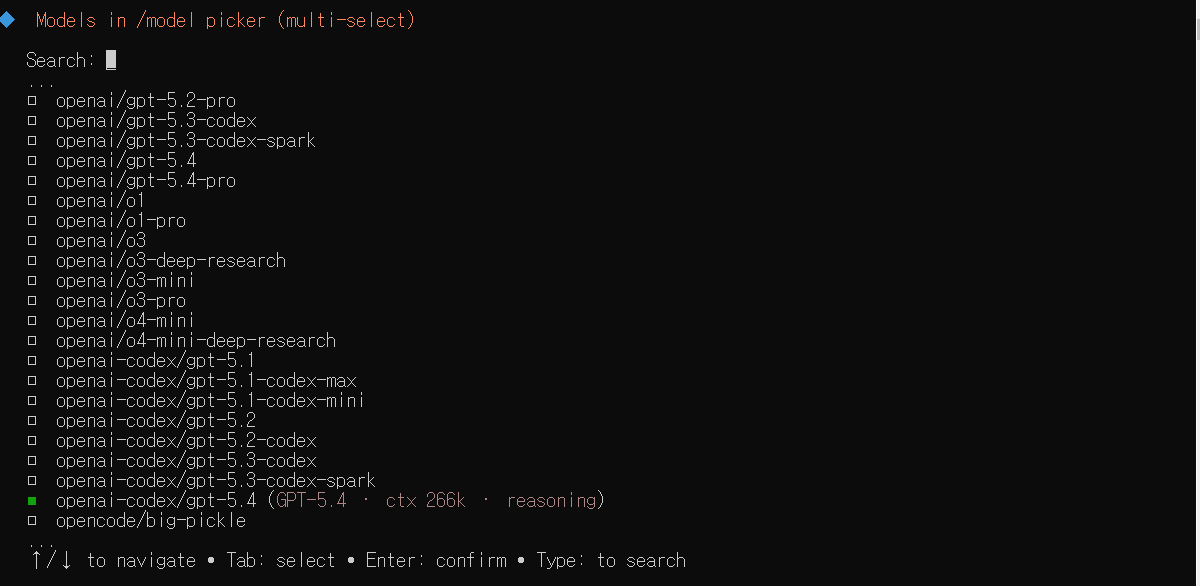Click the "Enter: confirm" hint text
The width and height of the screenshot is (1200, 586).
(x=435, y=560)
